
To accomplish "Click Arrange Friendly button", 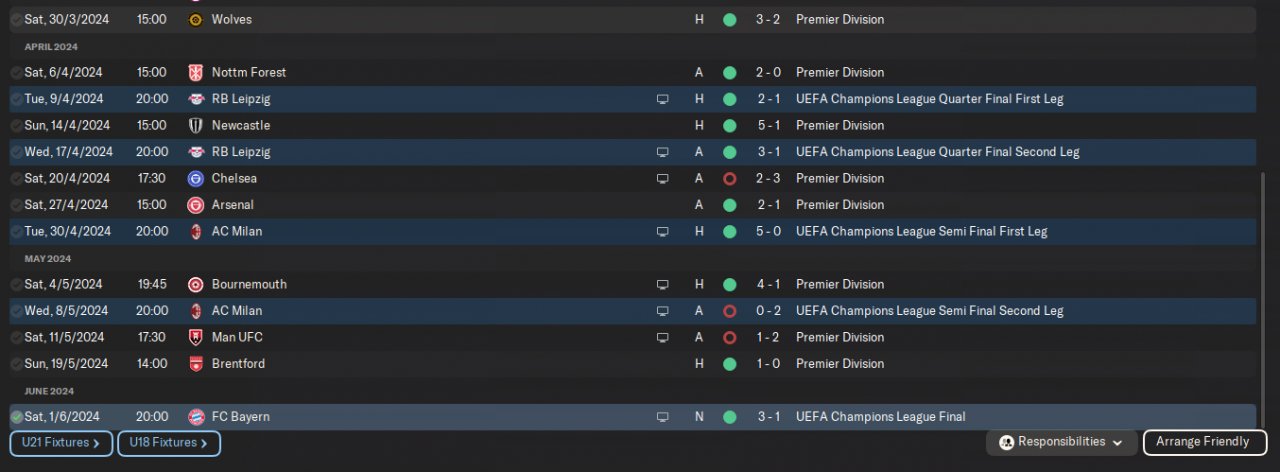I will click(x=1202, y=442).
